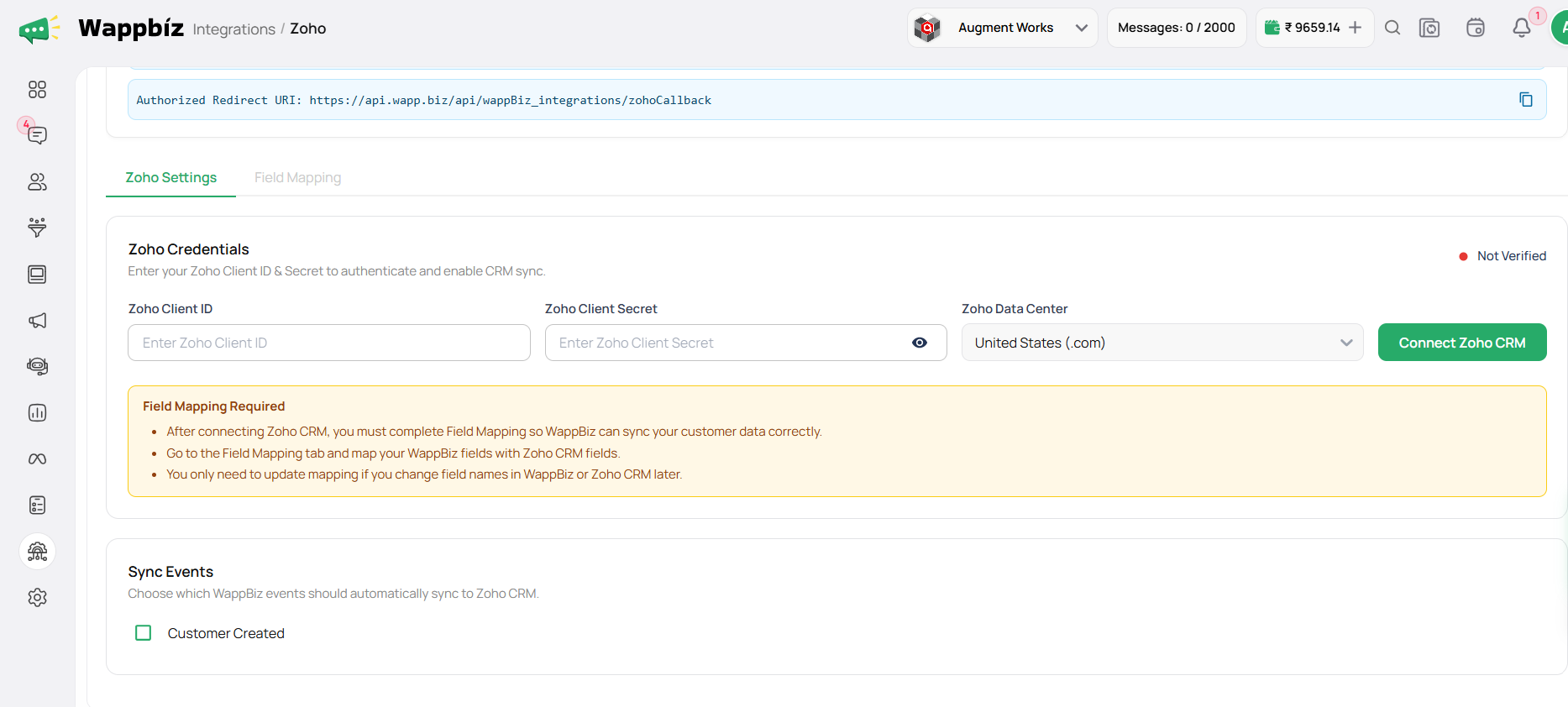Toggle Zoho Client Secret visibility eye

pyautogui.click(x=920, y=343)
